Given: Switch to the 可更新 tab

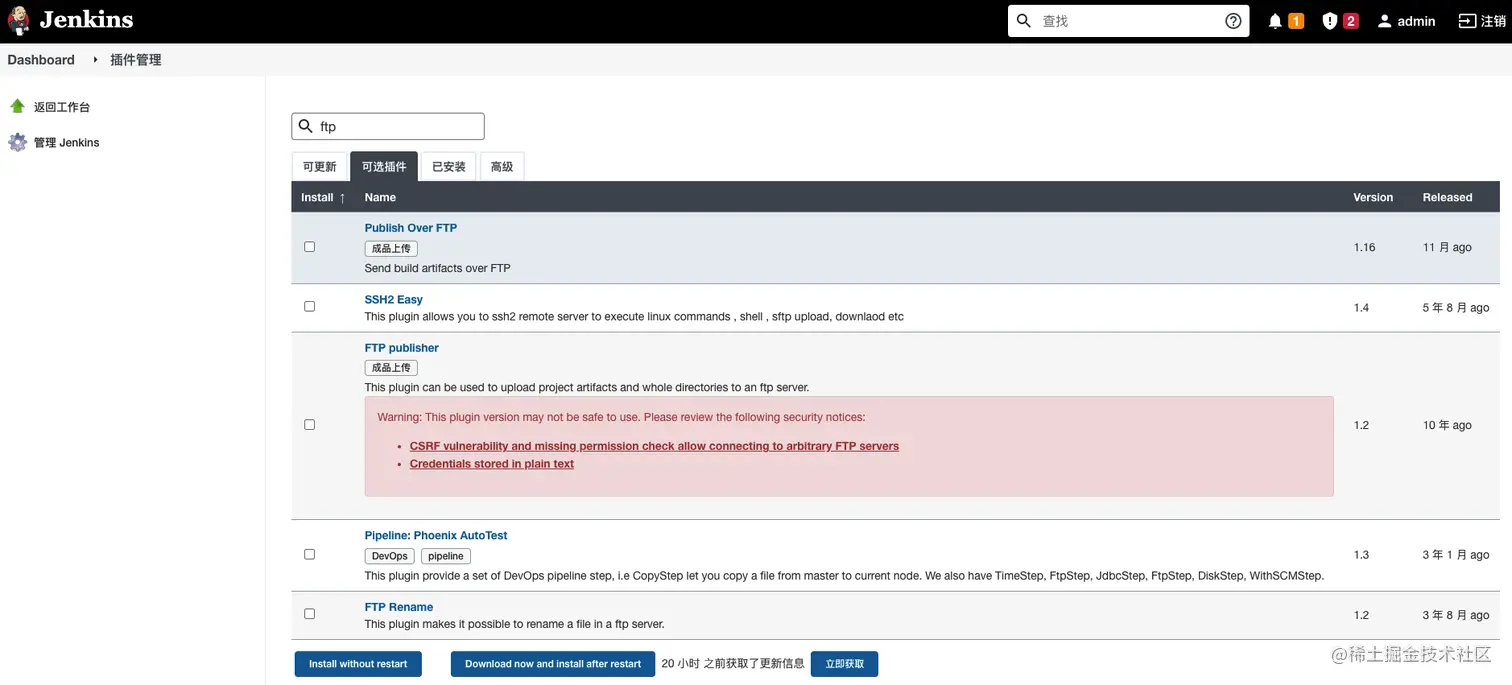Looking at the screenshot, I should tap(320, 167).
